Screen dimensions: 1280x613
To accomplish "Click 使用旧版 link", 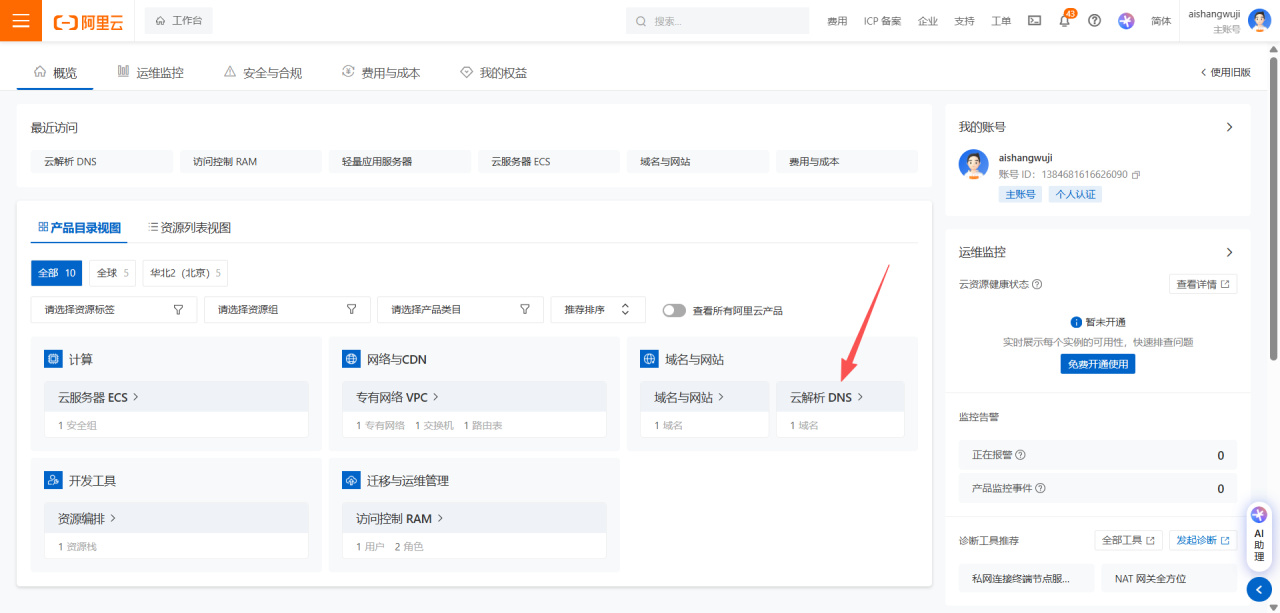I will coord(1225,72).
